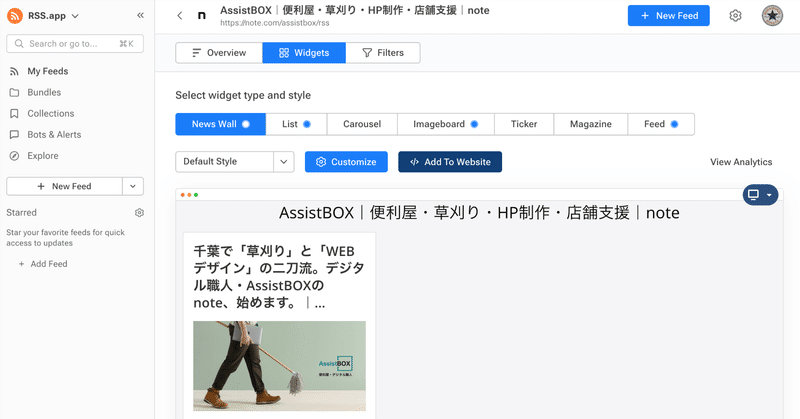Expand sidebar New Feed dropdown arrow

[133, 186]
